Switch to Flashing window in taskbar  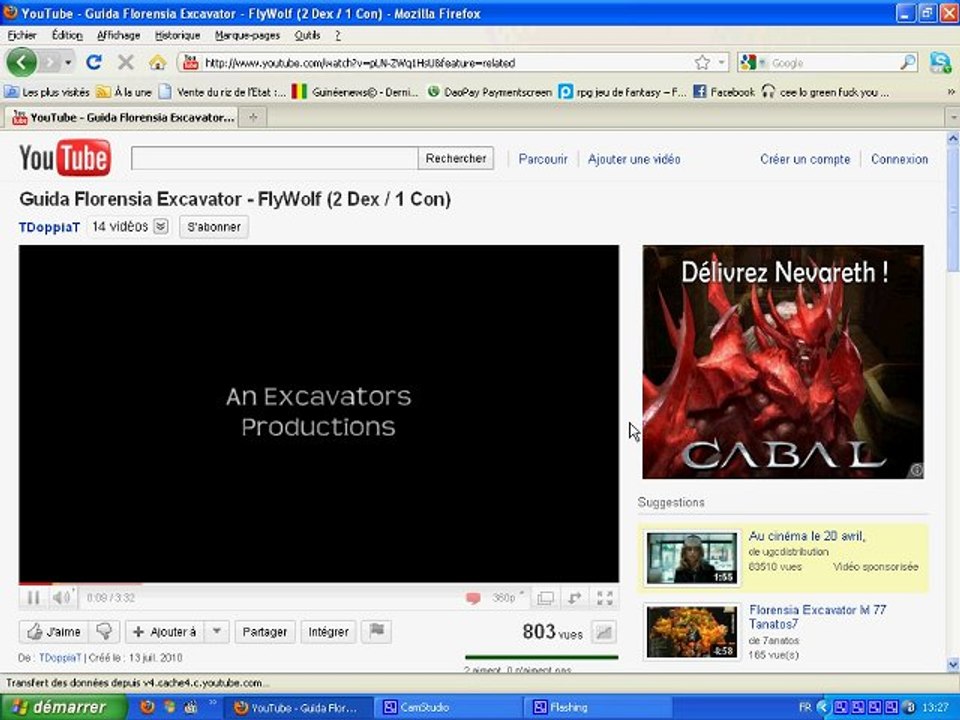(x=597, y=708)
